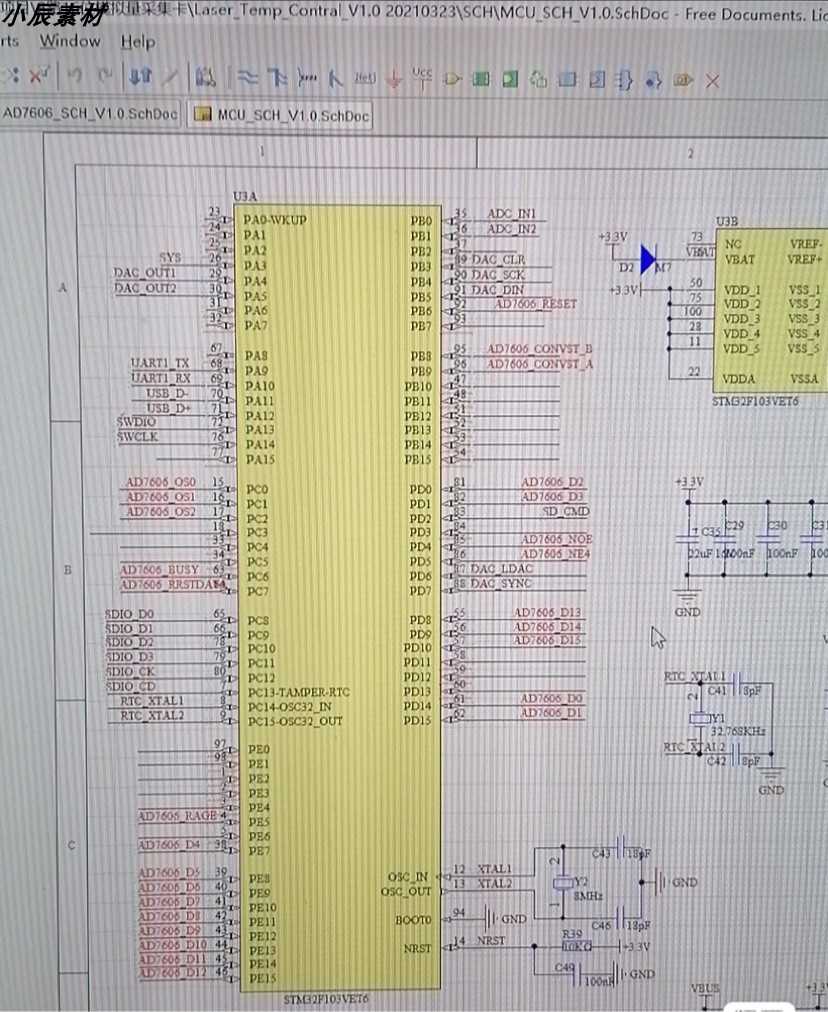
Task: Select the SWDIO net label
Action: point(136,421)
